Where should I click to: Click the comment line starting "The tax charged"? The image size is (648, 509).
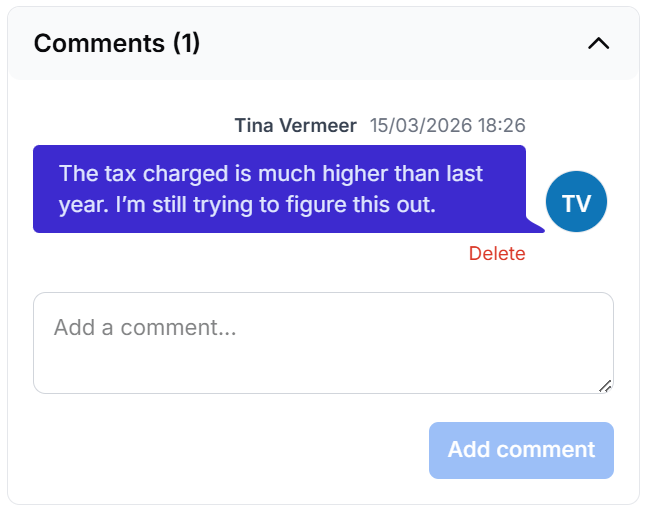point(271,174)
